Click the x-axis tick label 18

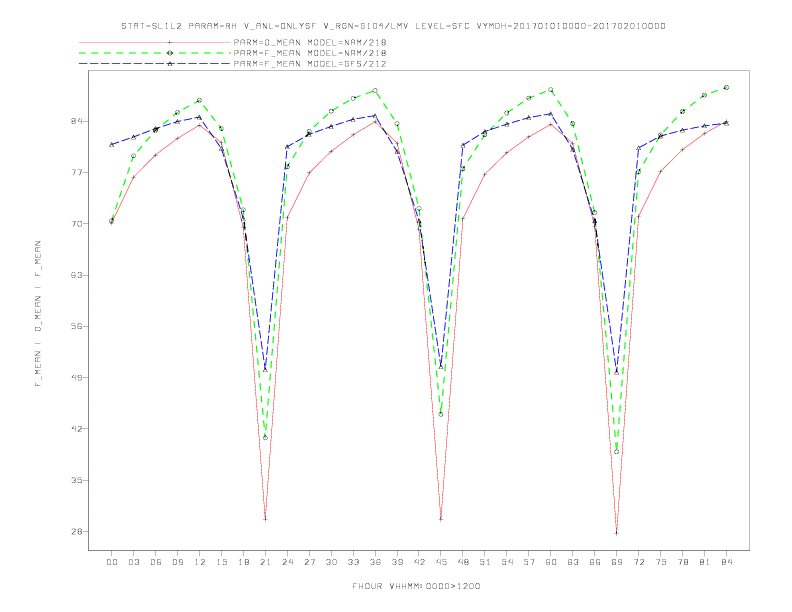tap(243, 562)
